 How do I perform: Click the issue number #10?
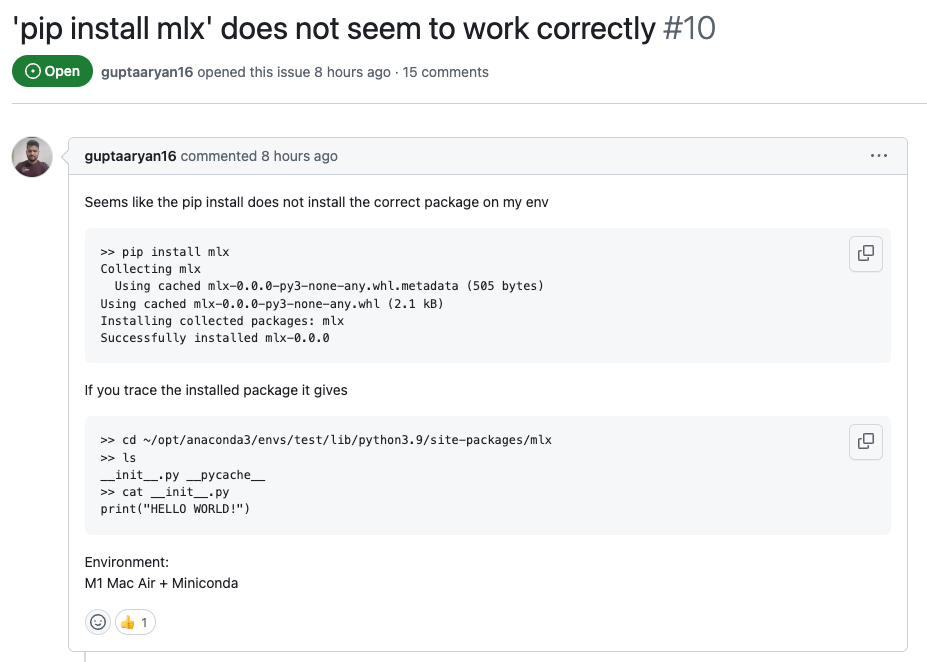(690, 28)
